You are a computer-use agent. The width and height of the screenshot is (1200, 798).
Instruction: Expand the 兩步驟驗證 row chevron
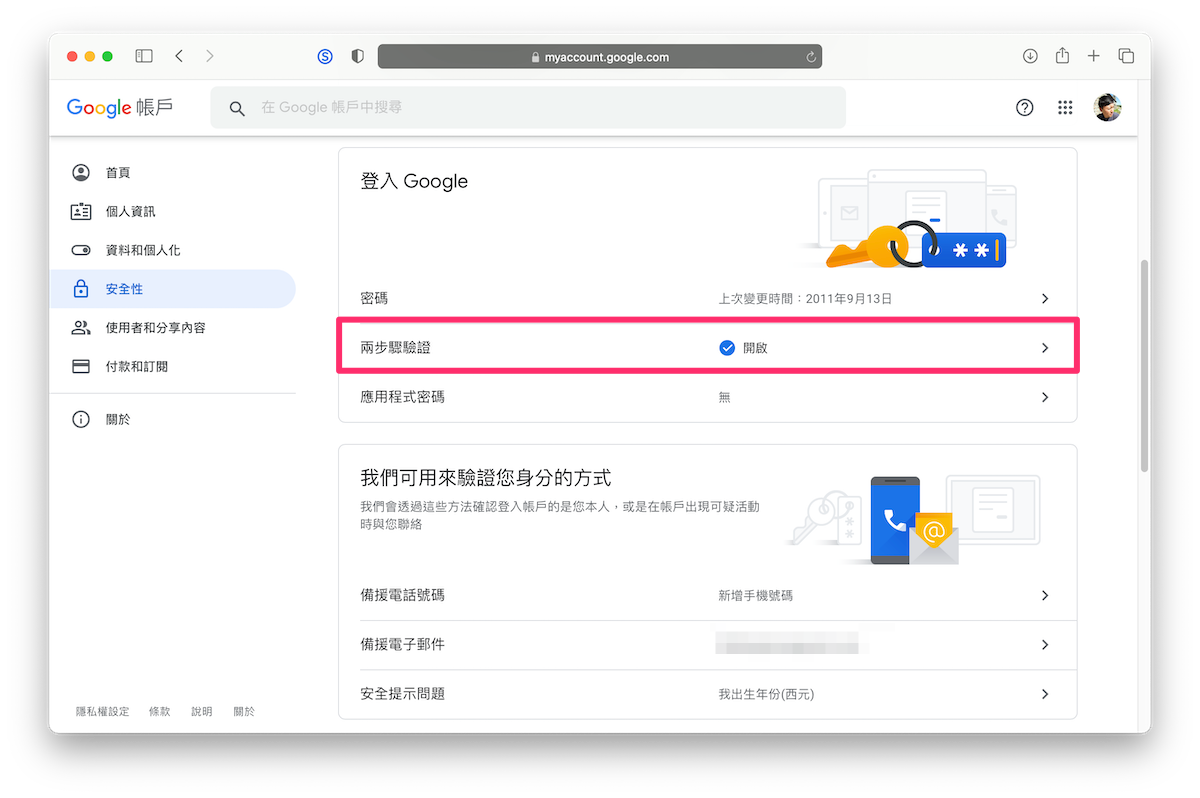tap(1045, 348)
